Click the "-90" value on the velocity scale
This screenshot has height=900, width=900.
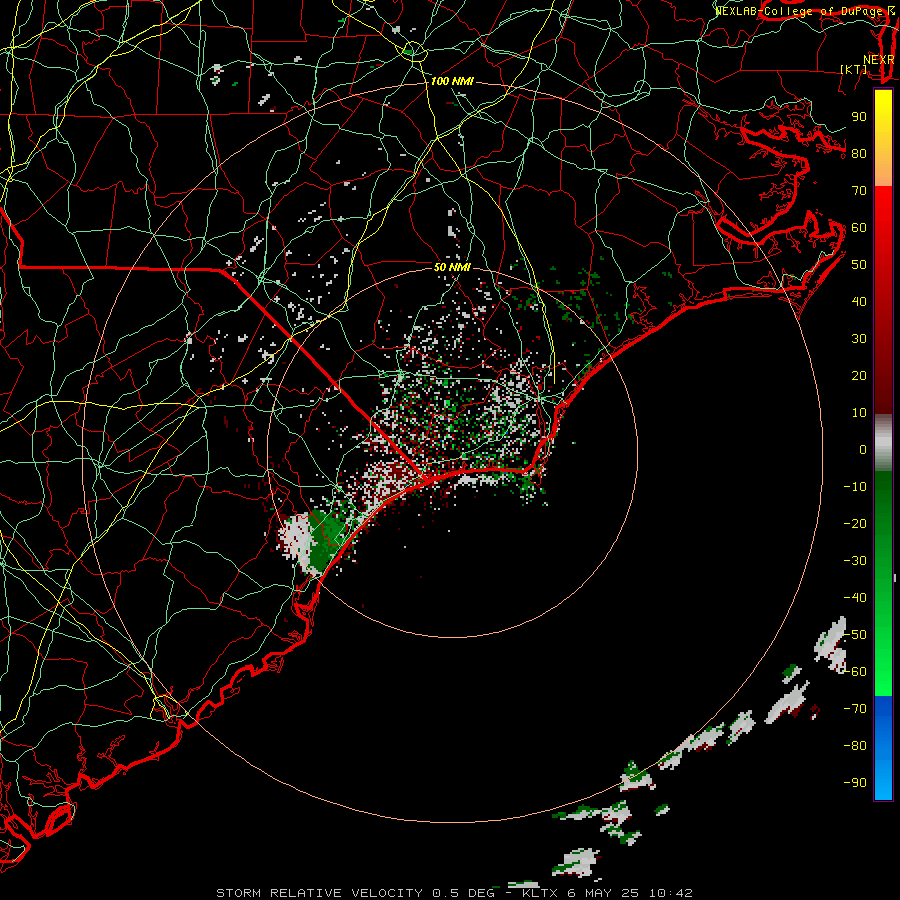tap(855, 783)
